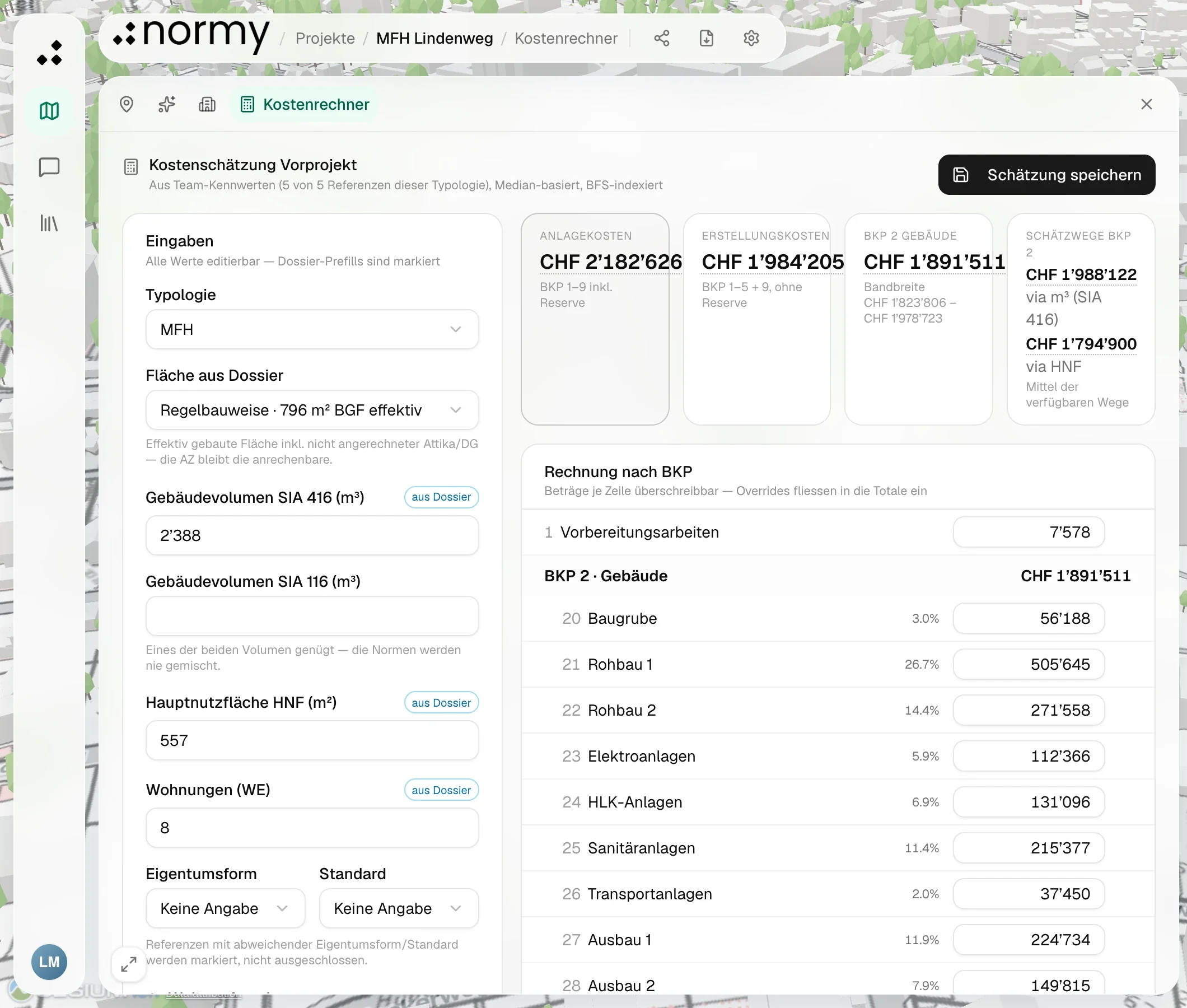The image size is (1187, 1008).
Task: Edit Elektroanlagen amount field
Action: point(1028,756)
